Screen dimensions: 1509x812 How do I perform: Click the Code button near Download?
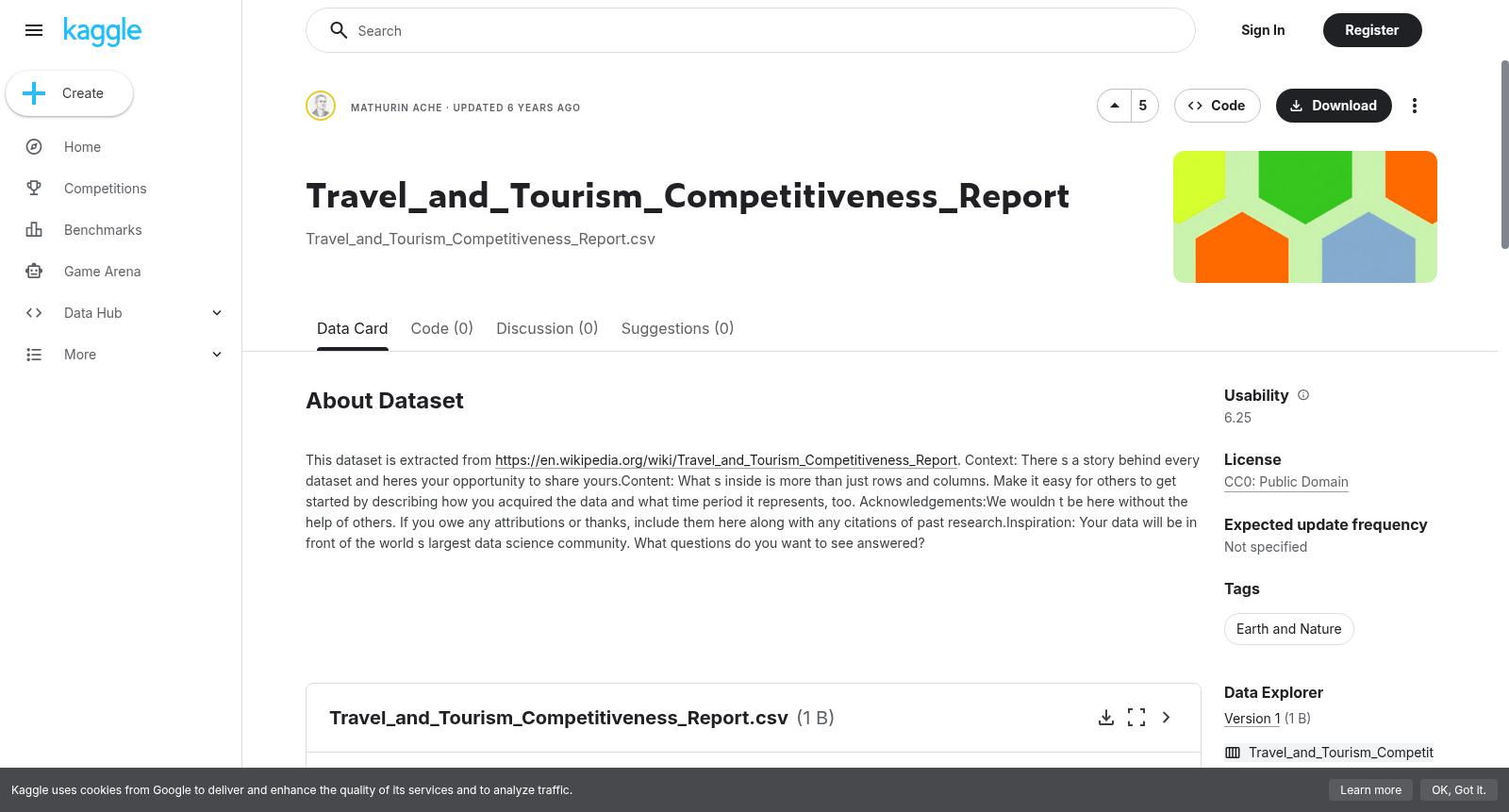pos(1217,106)
